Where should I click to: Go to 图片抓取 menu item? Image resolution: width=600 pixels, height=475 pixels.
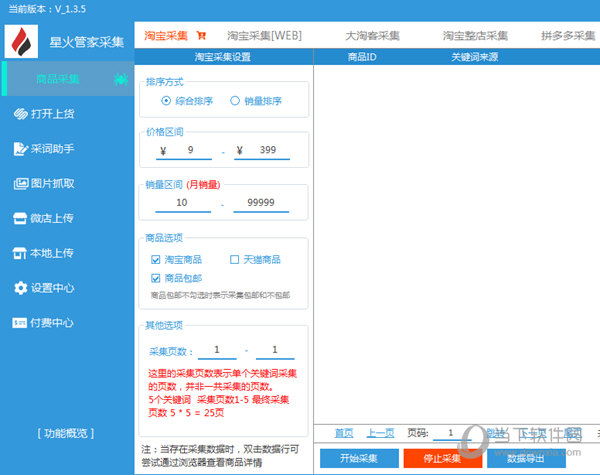click(53, 184)
